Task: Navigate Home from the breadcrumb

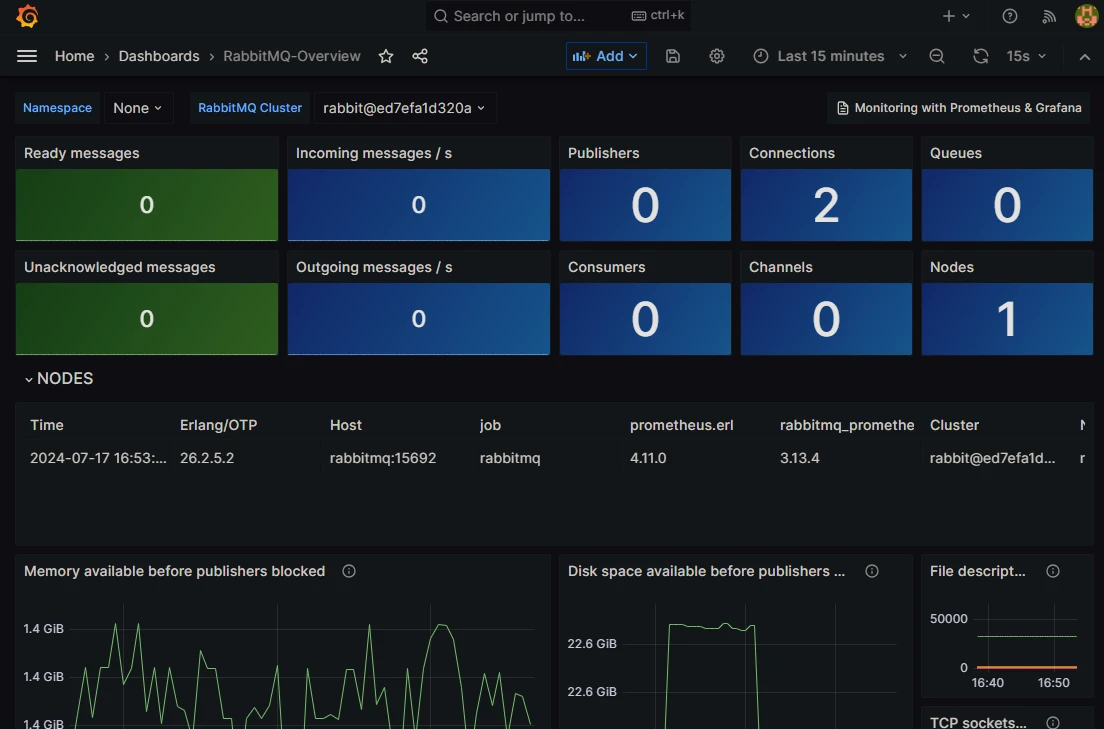Action: click(x=74, y=56)
